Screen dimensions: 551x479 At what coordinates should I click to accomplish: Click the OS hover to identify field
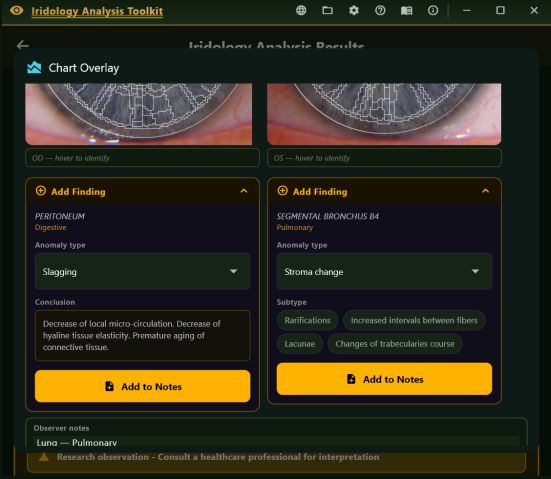point(384,158)
